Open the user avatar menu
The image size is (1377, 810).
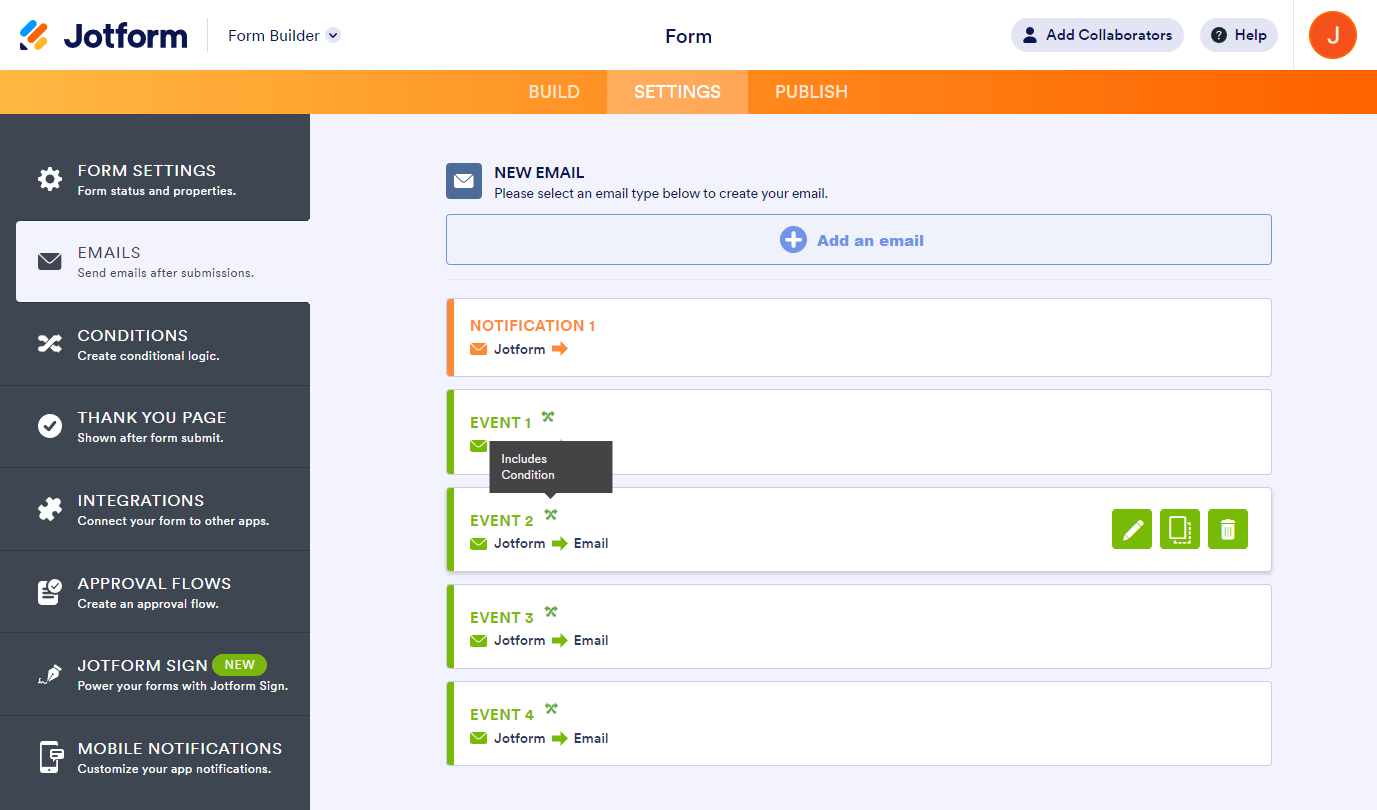pyautogui.click(x=1332, y=35)
